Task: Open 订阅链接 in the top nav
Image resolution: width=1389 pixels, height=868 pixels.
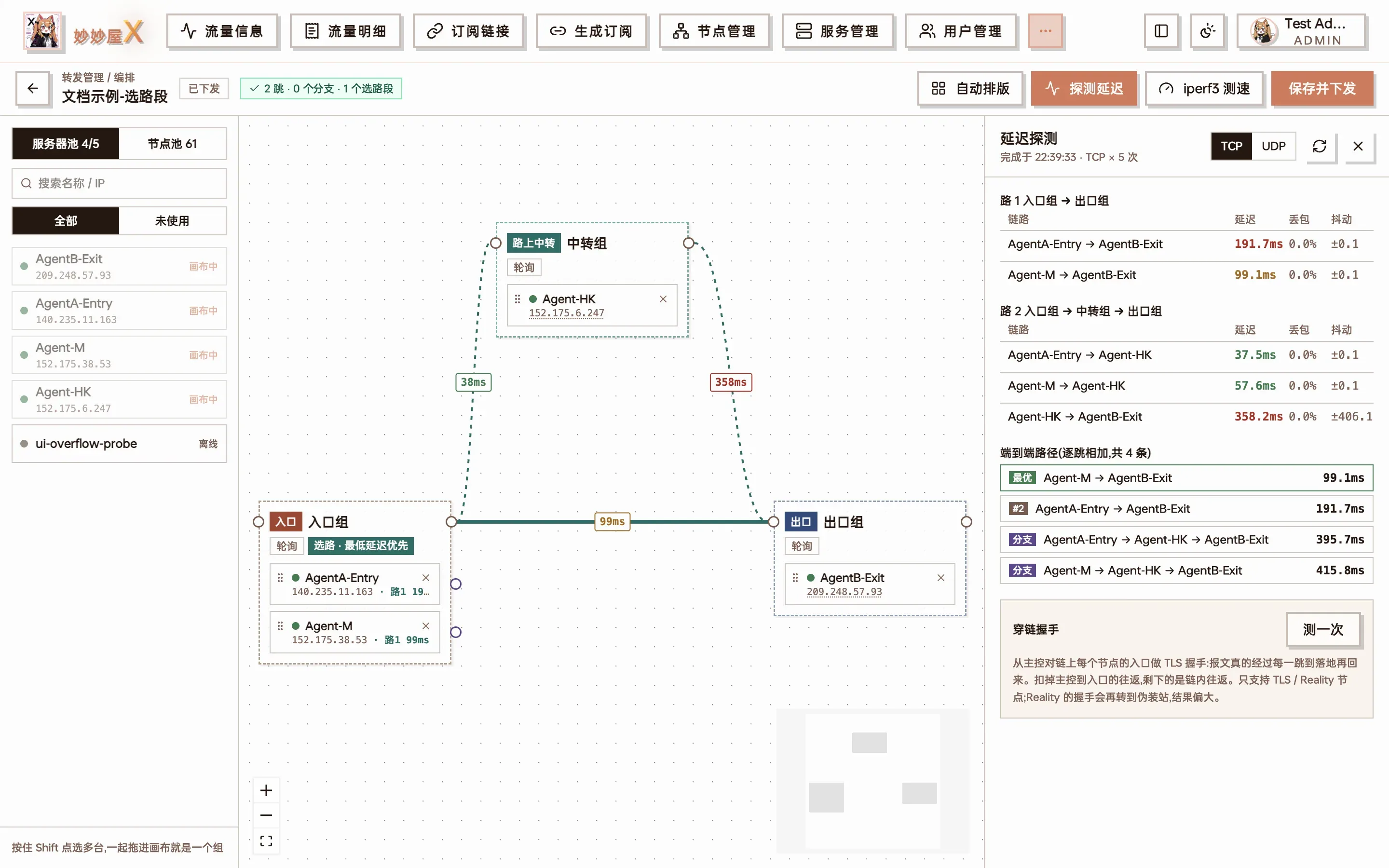Action: point(468,31)
